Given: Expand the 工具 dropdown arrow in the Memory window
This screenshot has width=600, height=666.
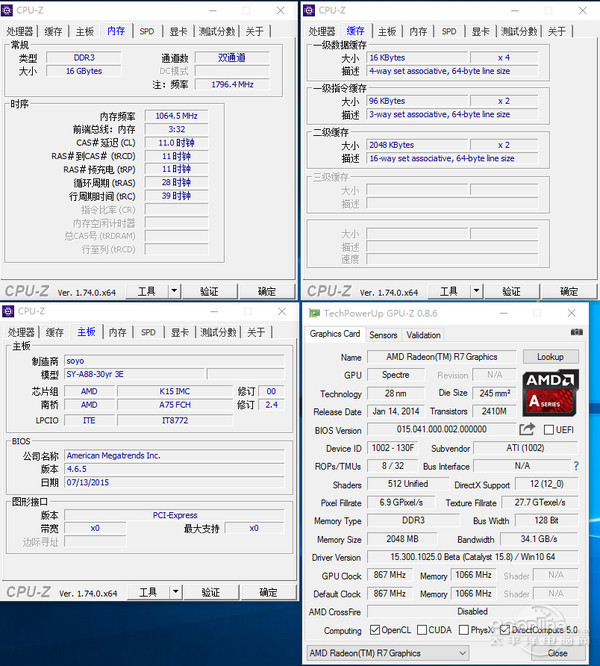Looking at the screenshot, I should pyautogui.click(x=174, y=291).
